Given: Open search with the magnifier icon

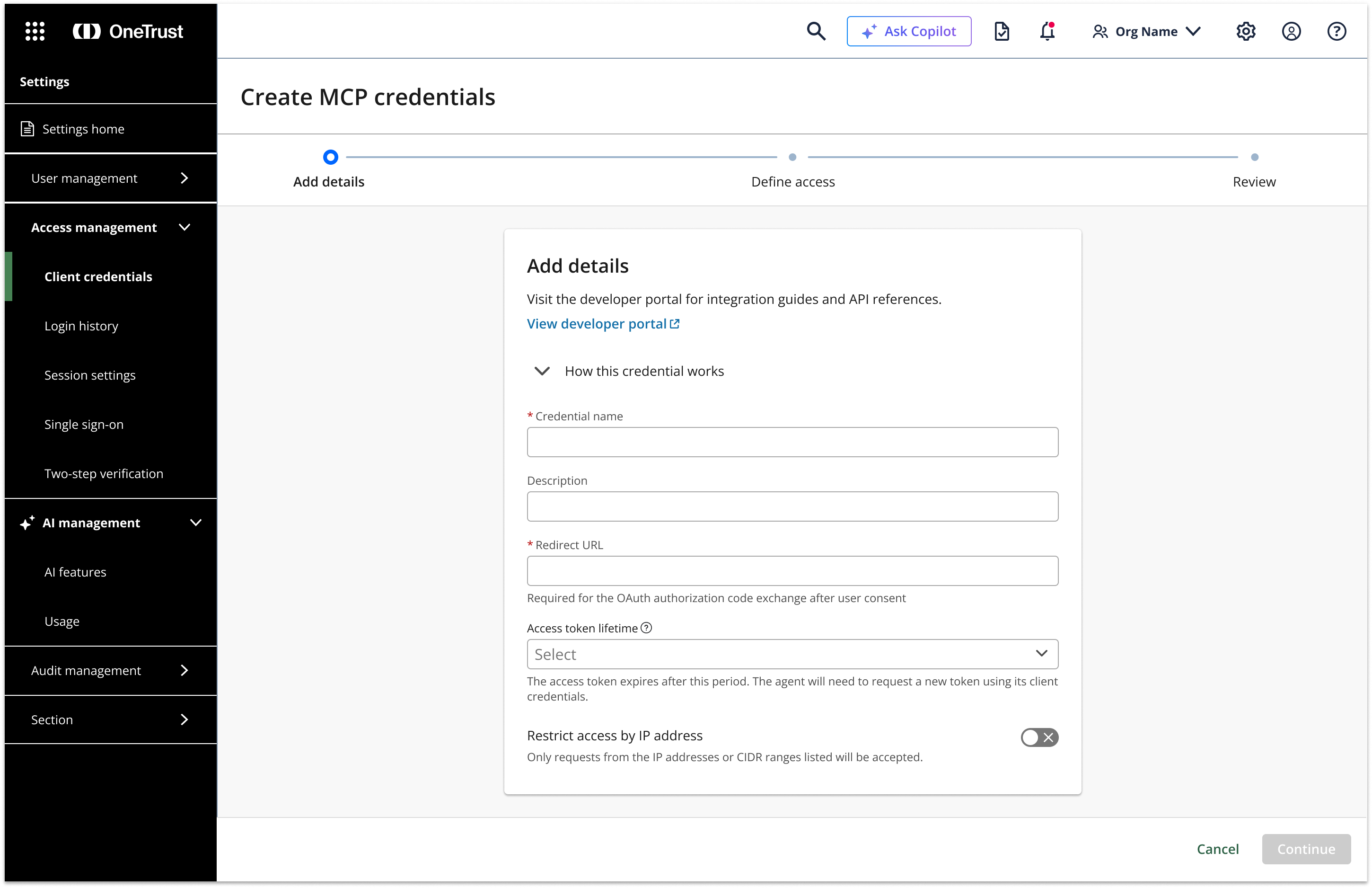Looking at the screenshot, I should (816, 31).
